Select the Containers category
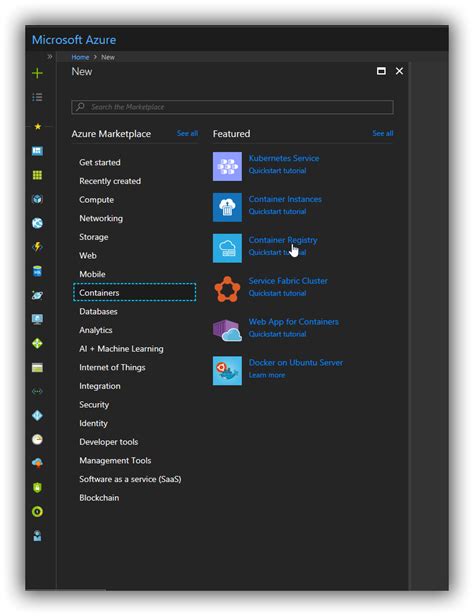Screen dimensions: 474x616 click(134, 292)
